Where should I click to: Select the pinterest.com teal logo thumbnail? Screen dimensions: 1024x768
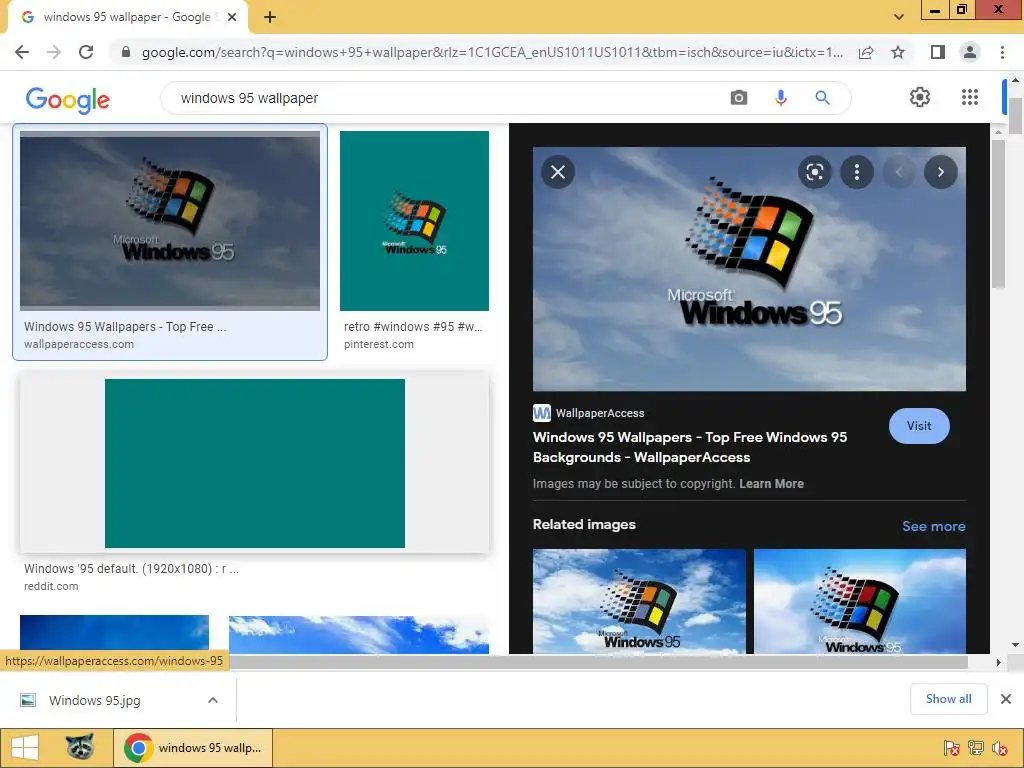click(x=414, y=221)
